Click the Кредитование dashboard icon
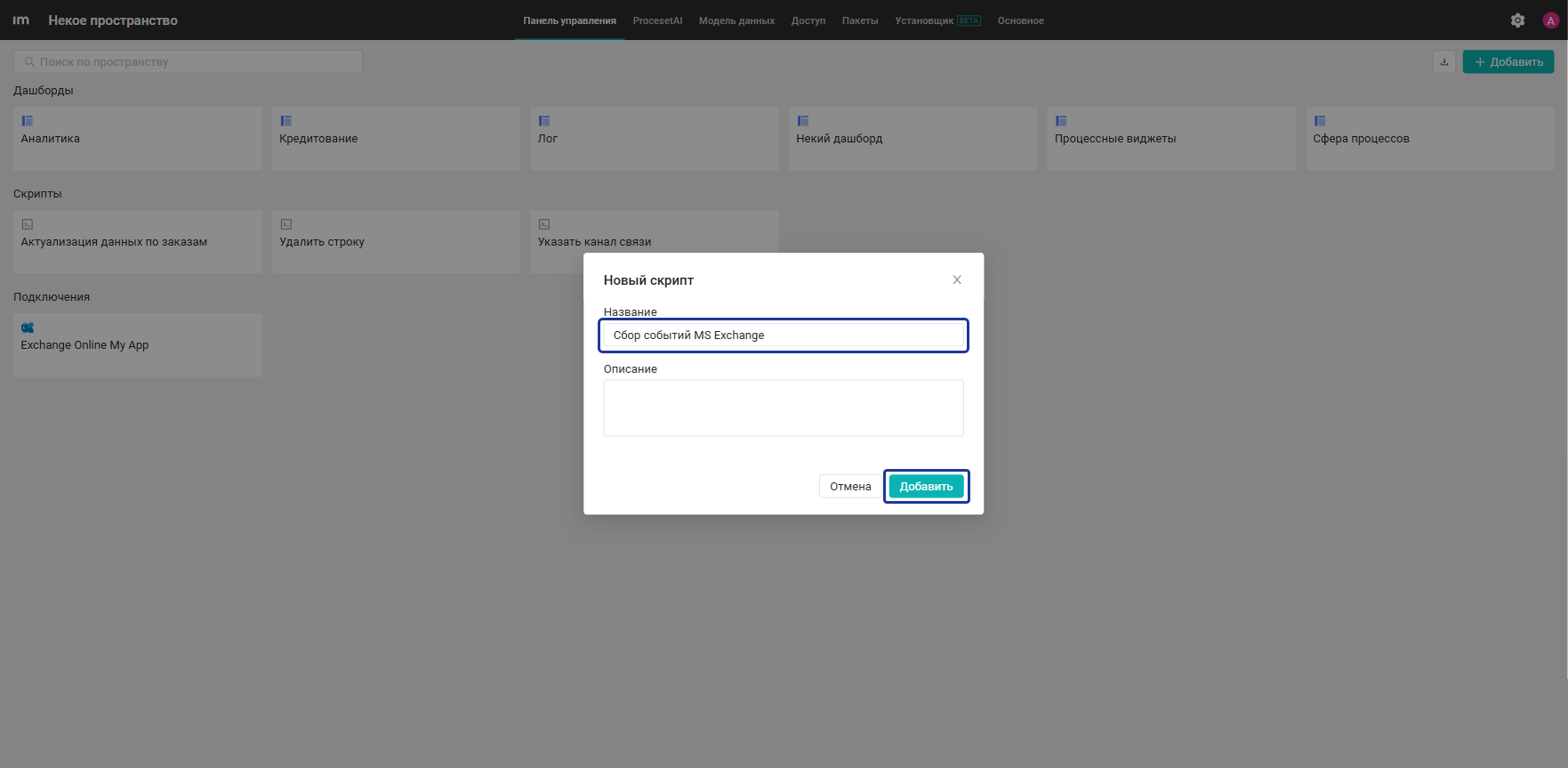The image size is (1568, 768). click(x=286, y=121)
